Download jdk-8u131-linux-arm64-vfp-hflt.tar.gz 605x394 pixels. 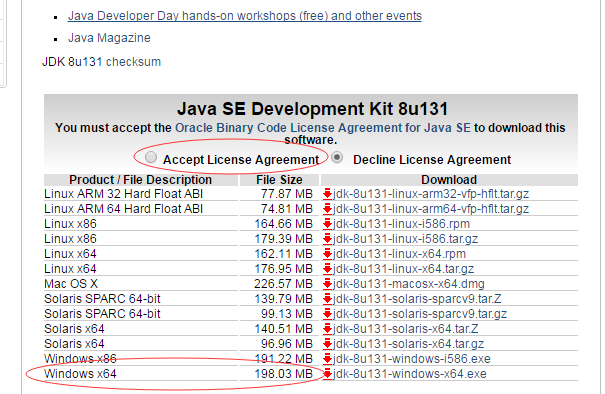431,209
